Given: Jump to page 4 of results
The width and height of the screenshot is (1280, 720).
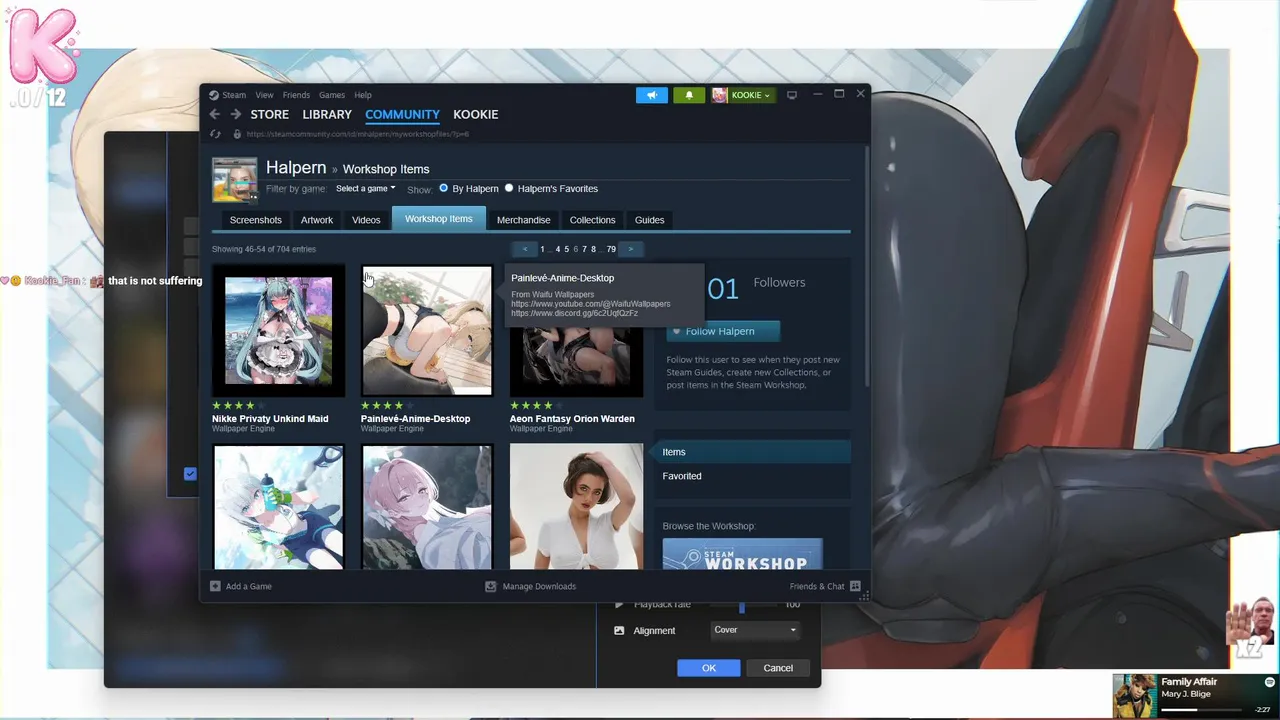Looking at the screenshot, I should (x=558, y=249).
